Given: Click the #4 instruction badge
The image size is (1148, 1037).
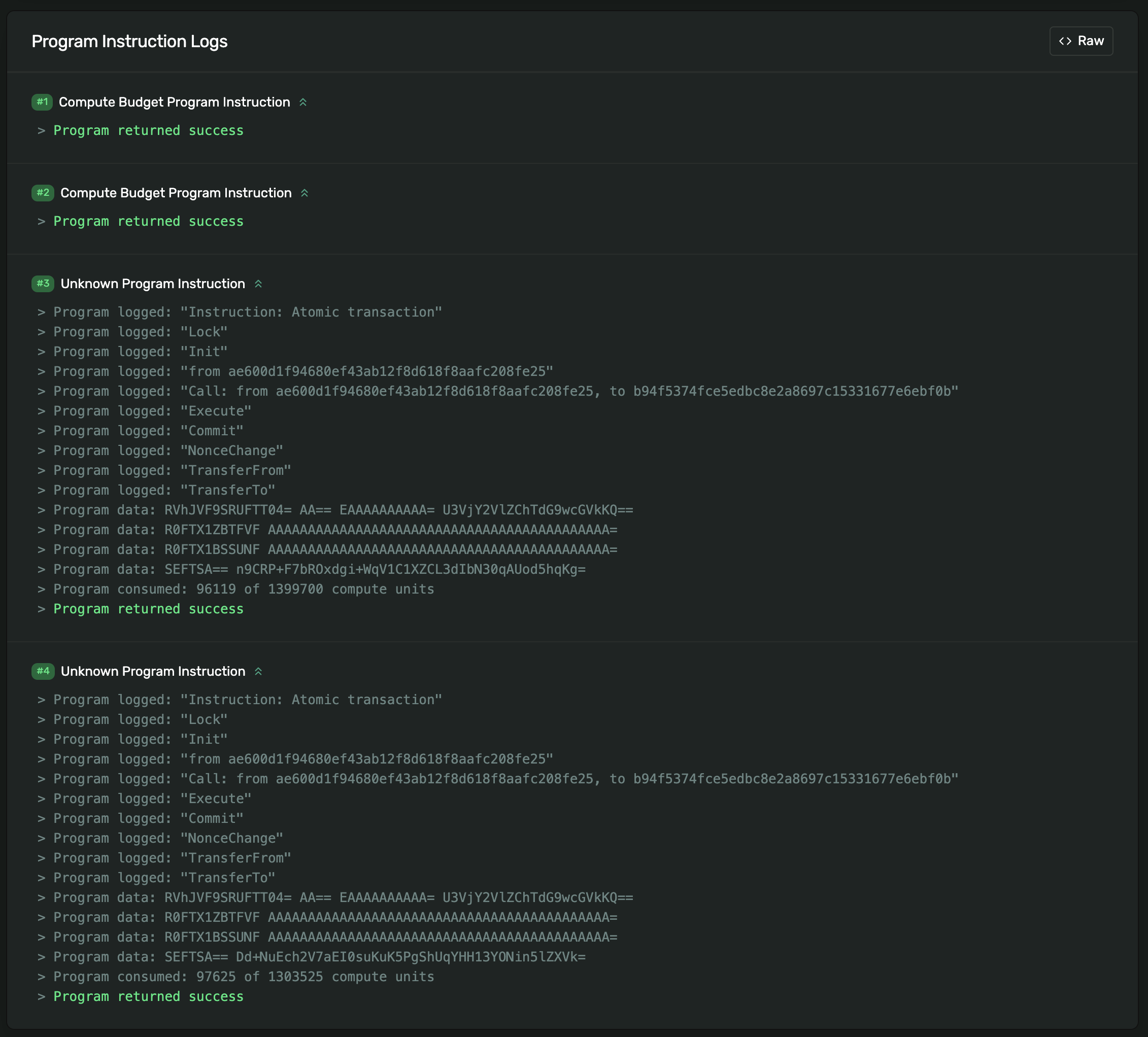Looking at the screenshot, I should [x=43, y=671].
